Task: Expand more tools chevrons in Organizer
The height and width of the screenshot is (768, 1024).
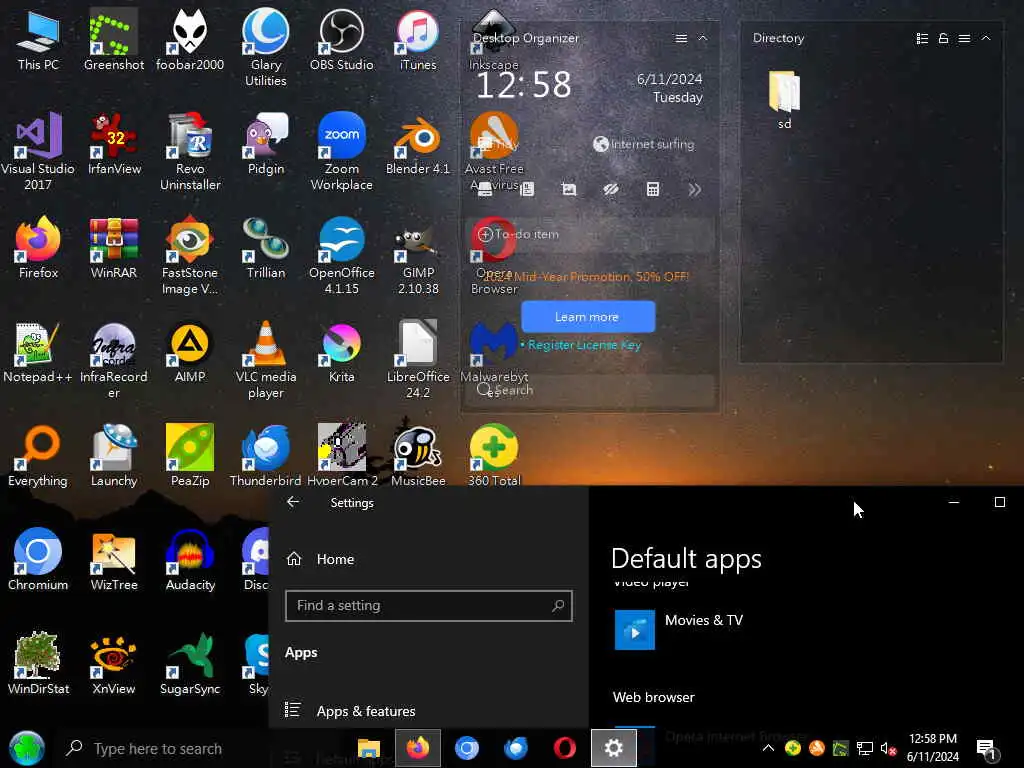Action: tap(694, 189)
